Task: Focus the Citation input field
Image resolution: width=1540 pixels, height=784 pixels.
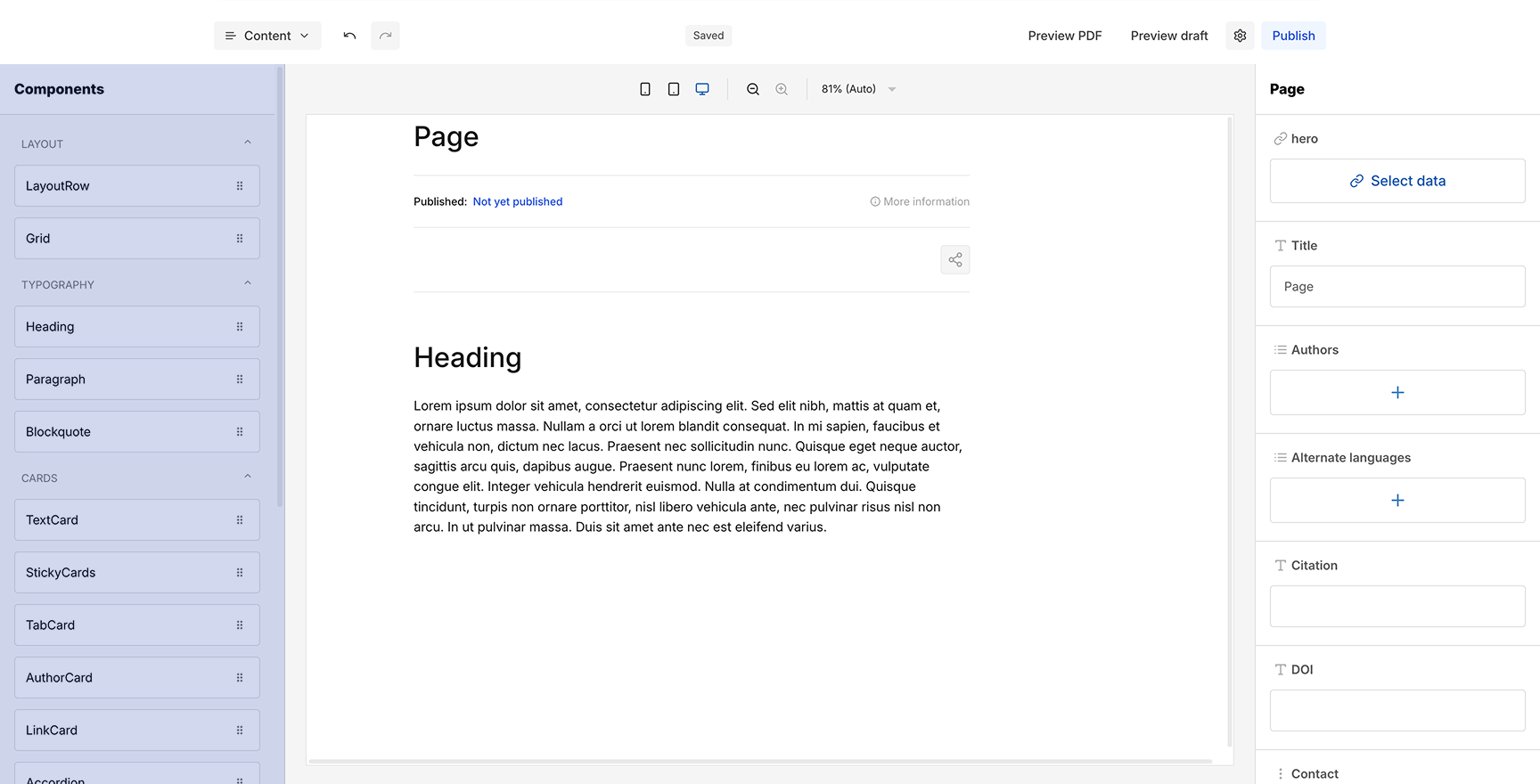Action: (x=1397, y=607)
